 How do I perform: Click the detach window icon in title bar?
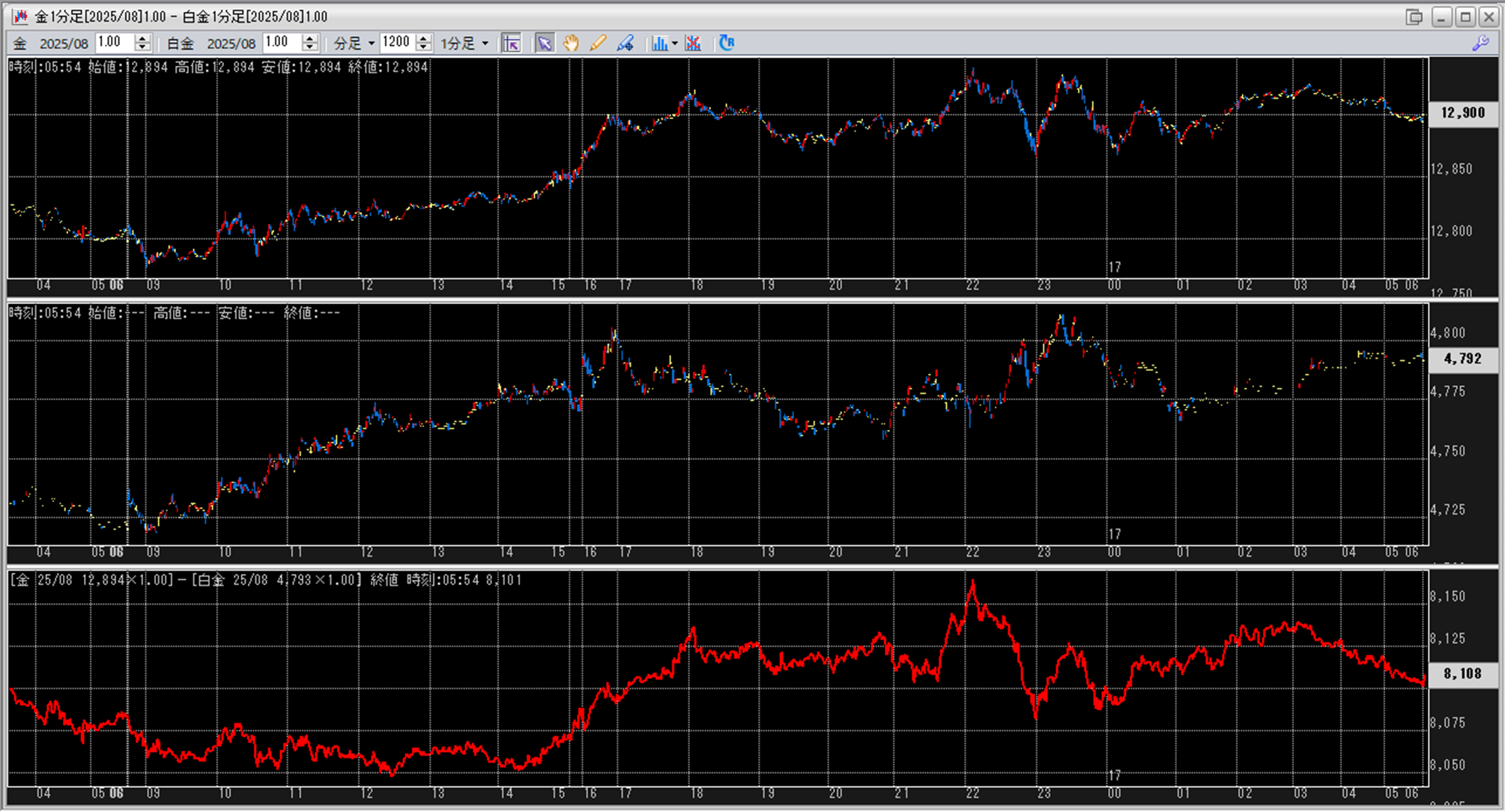pos(1414,16)
